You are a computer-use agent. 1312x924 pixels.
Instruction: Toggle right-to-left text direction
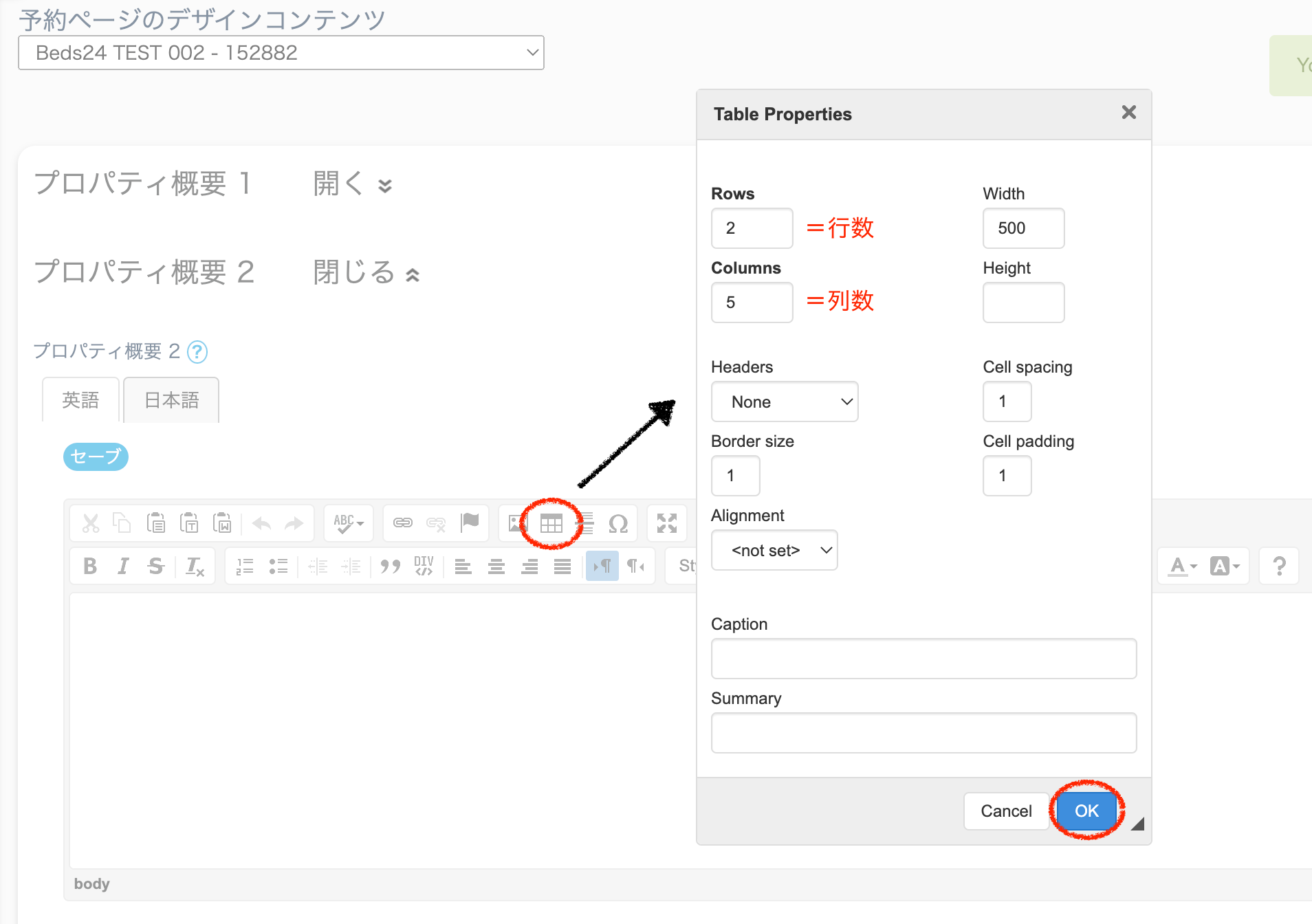pos(635,566)
